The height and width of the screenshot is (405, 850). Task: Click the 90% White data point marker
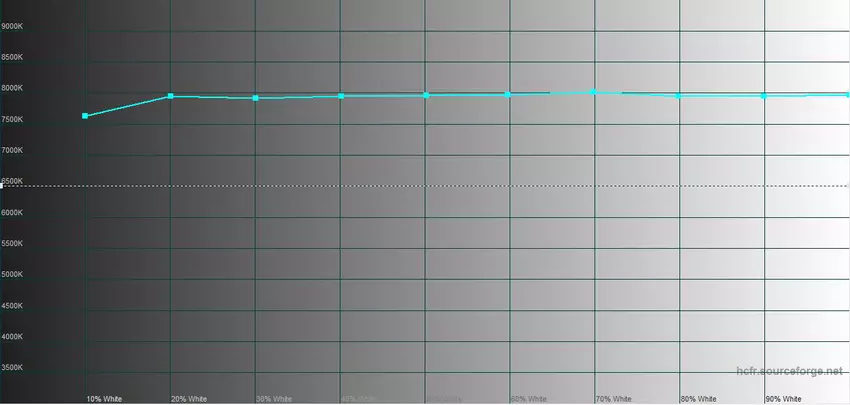[764, 96]
